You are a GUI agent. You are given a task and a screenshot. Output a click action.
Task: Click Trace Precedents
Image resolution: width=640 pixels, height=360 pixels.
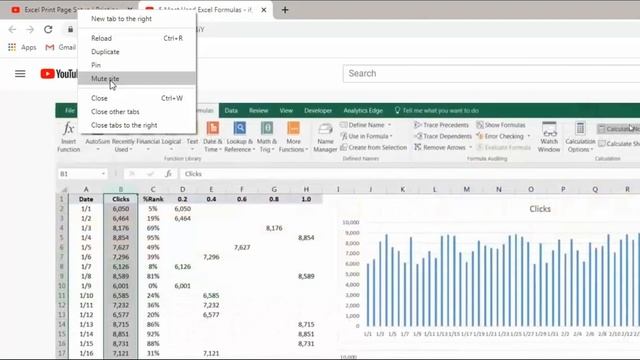tap(441, 125)
